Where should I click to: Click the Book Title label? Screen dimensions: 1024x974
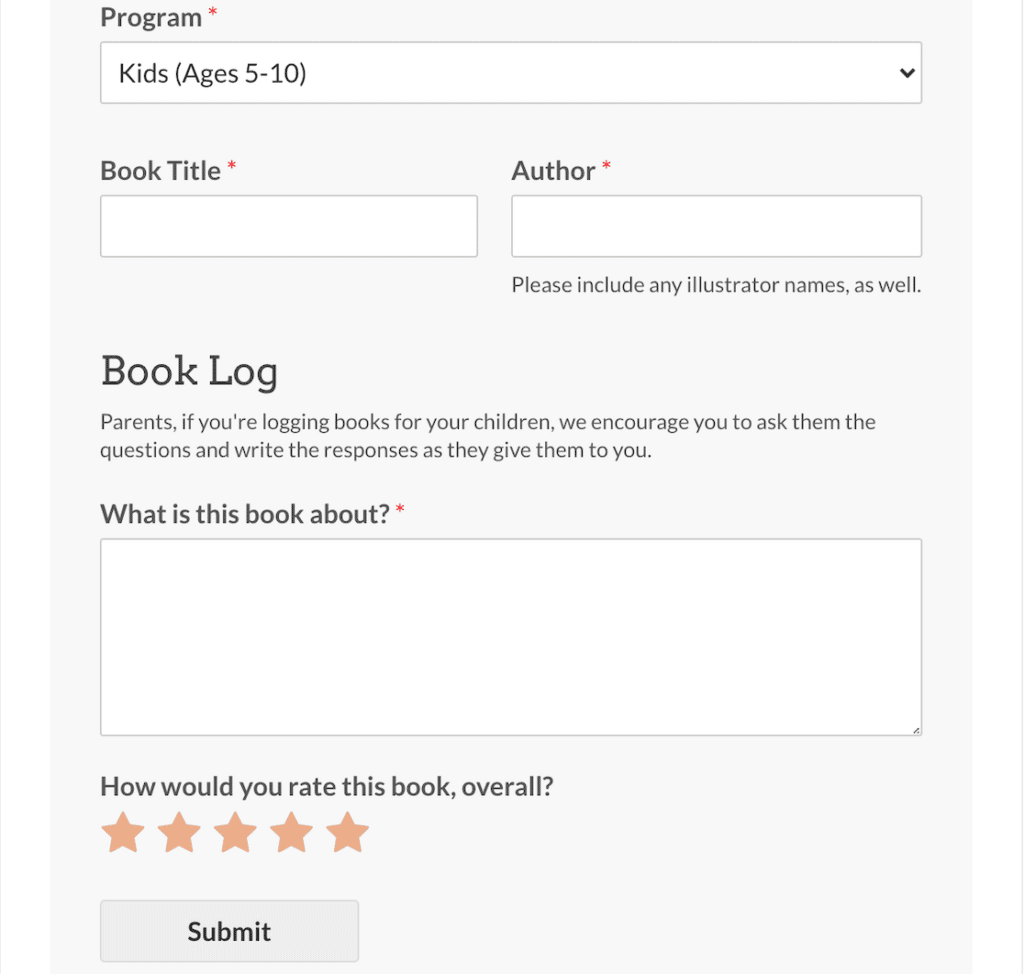tap(160, 171)
